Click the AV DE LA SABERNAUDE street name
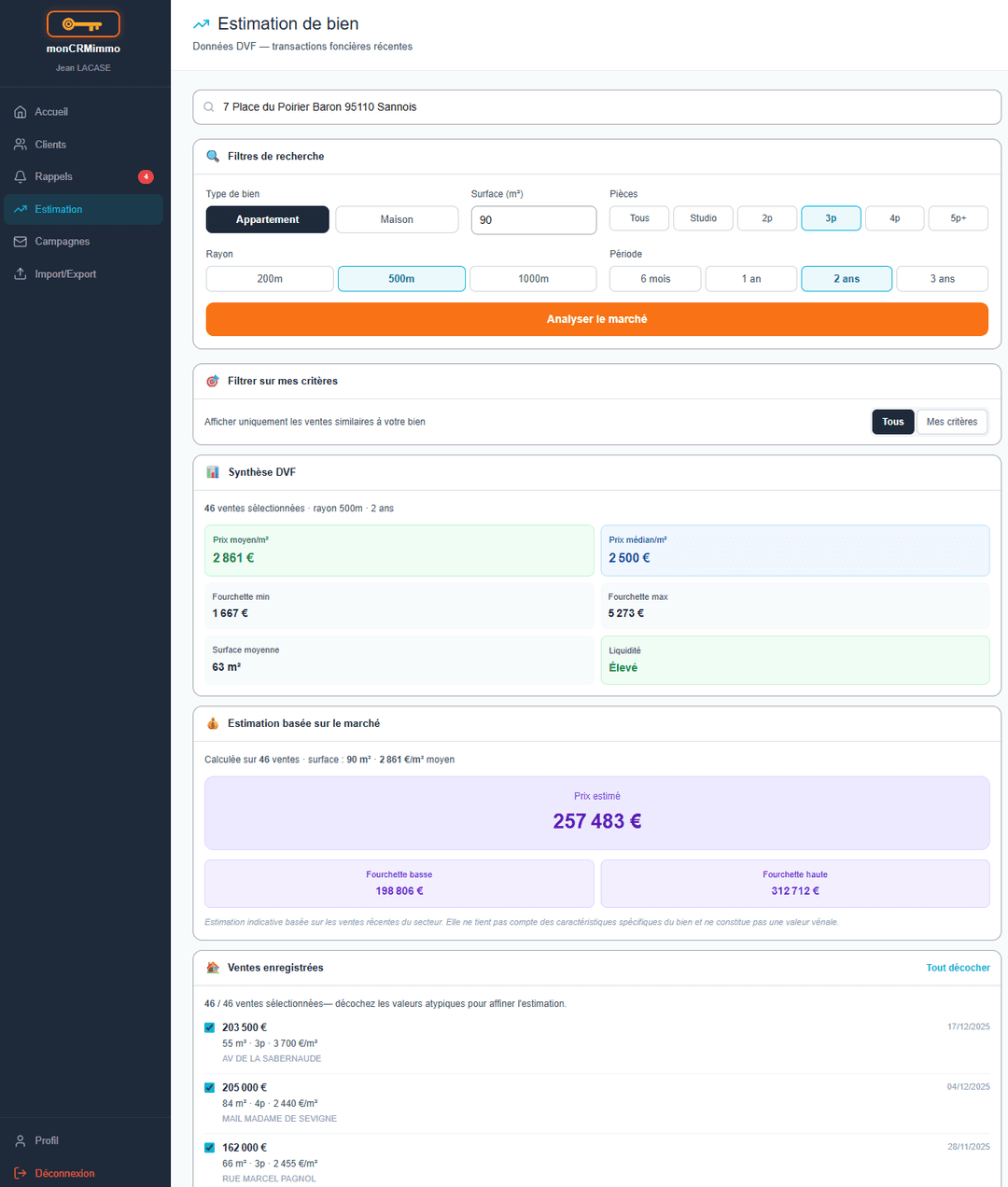Screen dimensions: 1008x1187 (272, 1059)
